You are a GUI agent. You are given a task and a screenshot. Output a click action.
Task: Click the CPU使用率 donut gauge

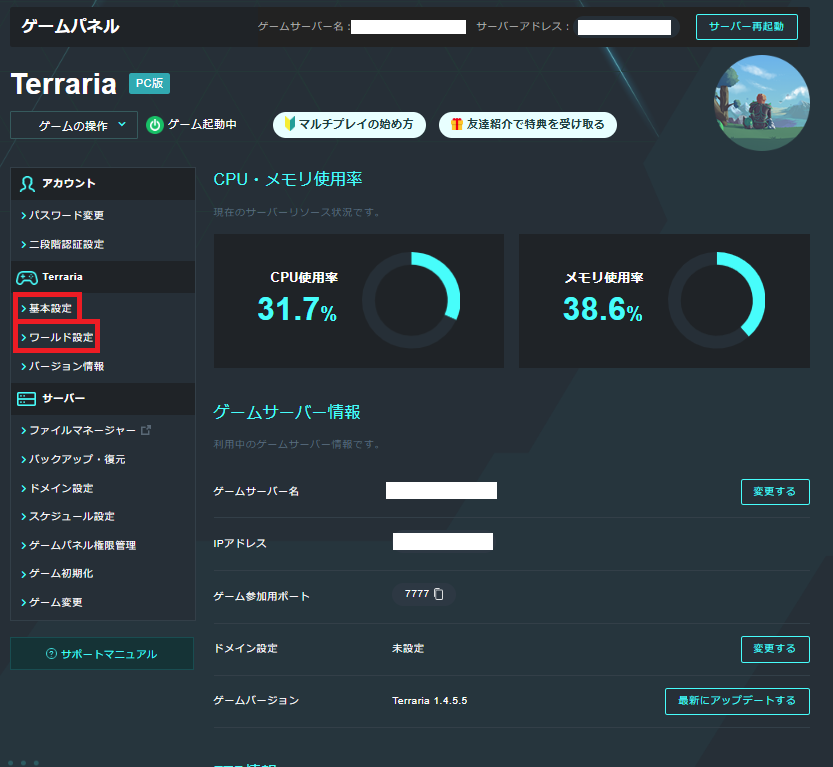pos(410,301)
